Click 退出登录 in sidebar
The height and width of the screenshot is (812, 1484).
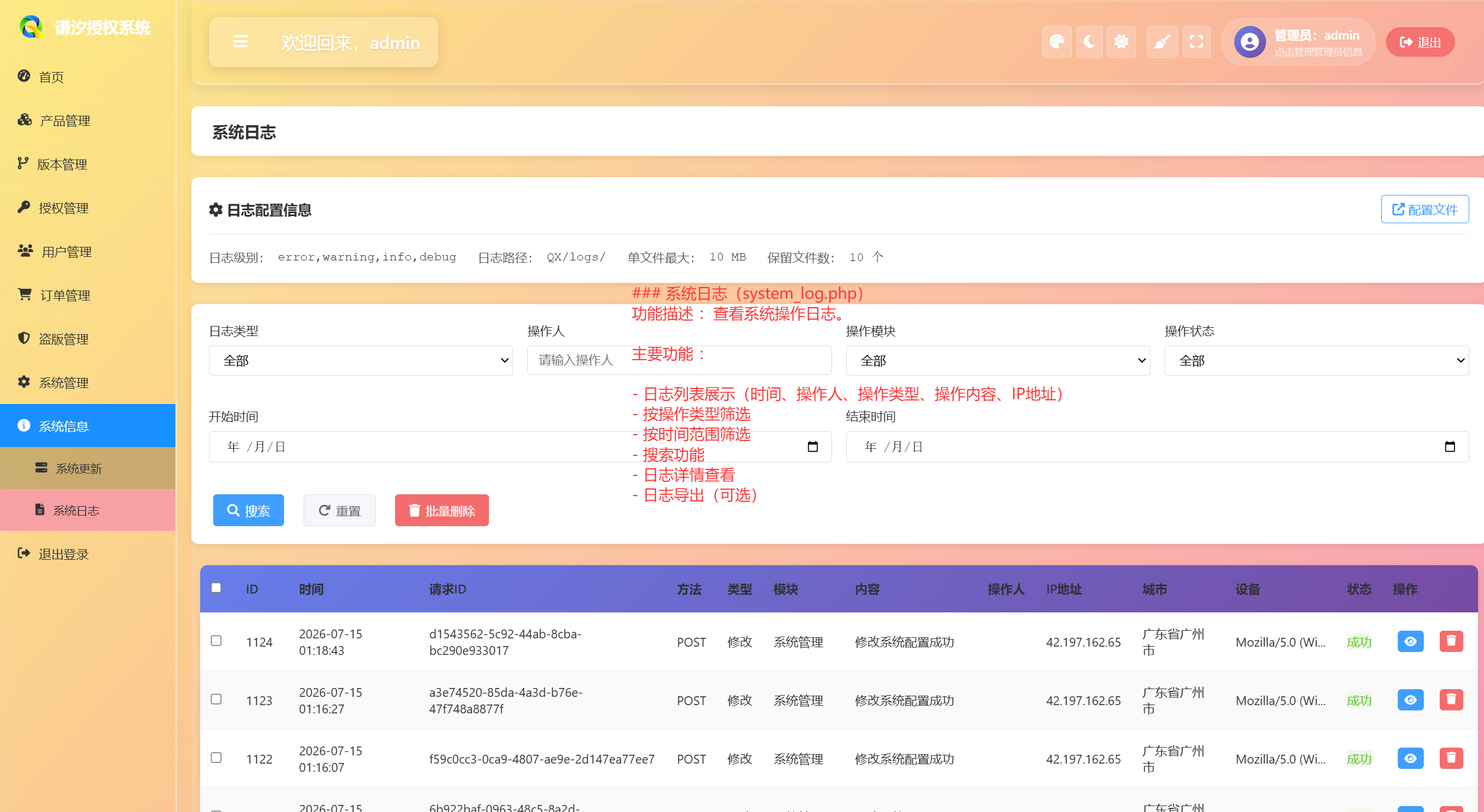tap(87, 554)
